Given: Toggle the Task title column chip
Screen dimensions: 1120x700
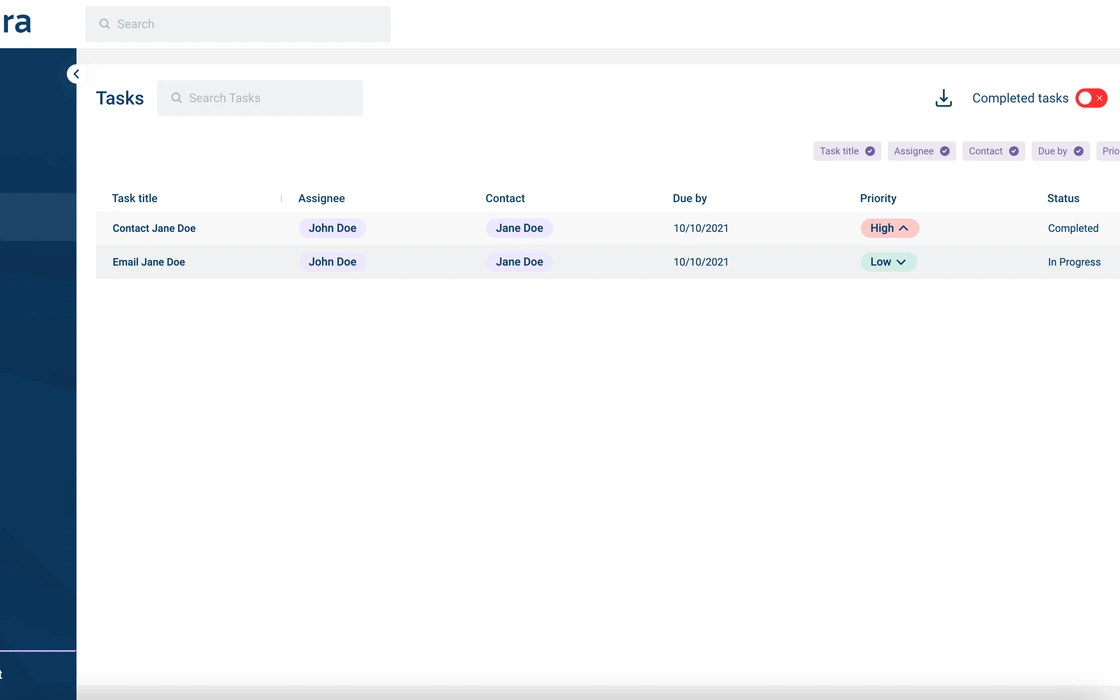Looking at the screenshot, I should (x=846, y=151).
